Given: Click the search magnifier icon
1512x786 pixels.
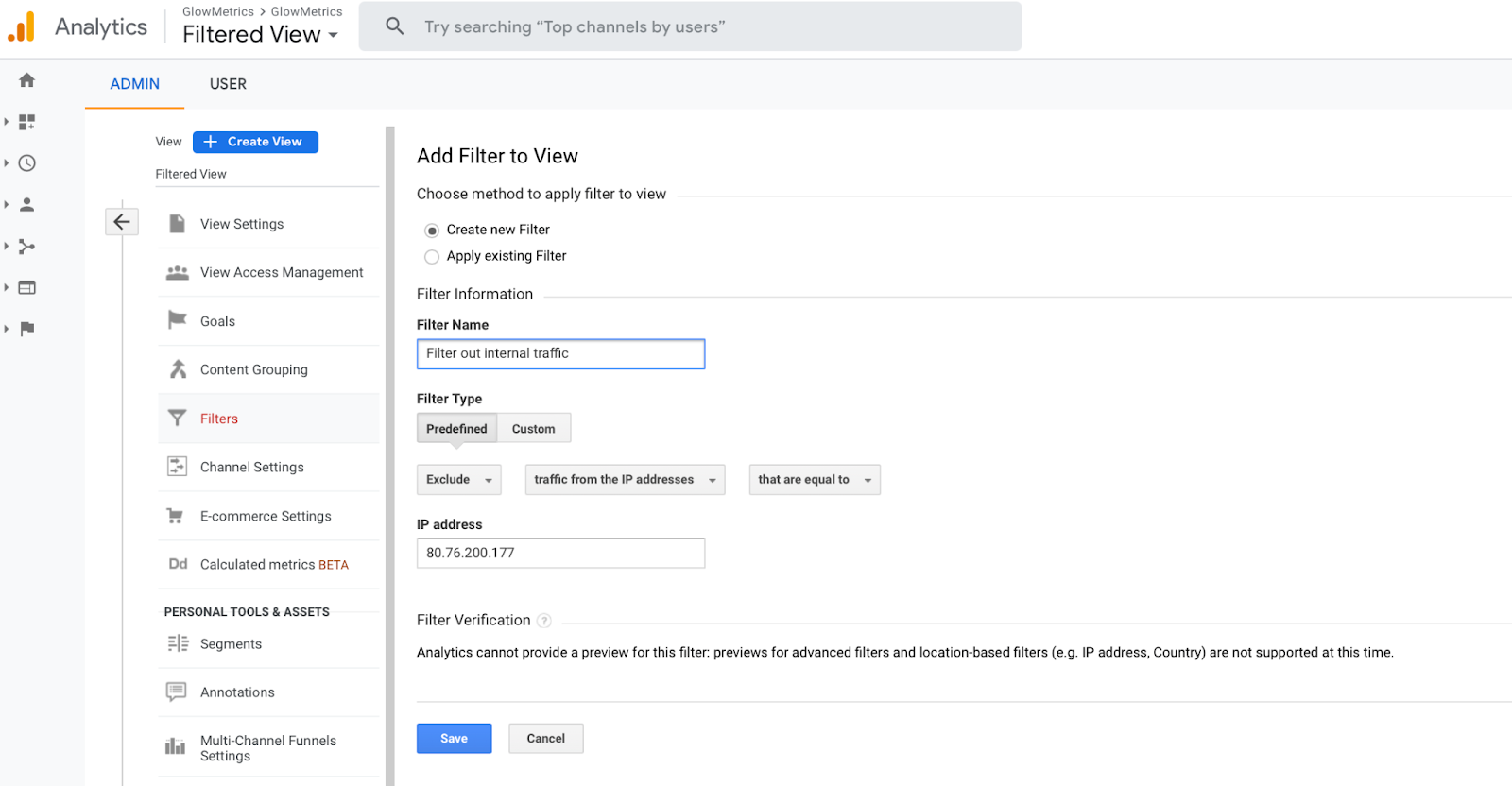Looking at the screenshot, I should (x=395, y=26).
